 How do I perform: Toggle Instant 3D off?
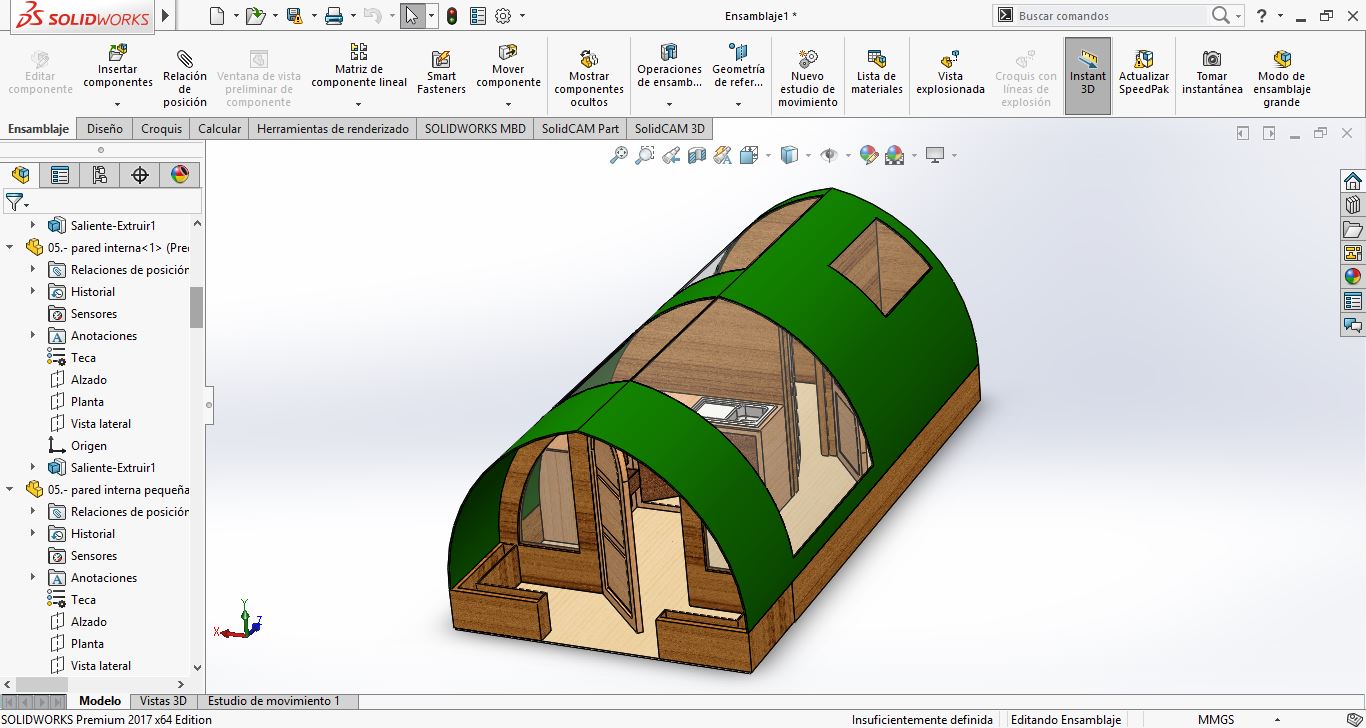(1087, 76)
